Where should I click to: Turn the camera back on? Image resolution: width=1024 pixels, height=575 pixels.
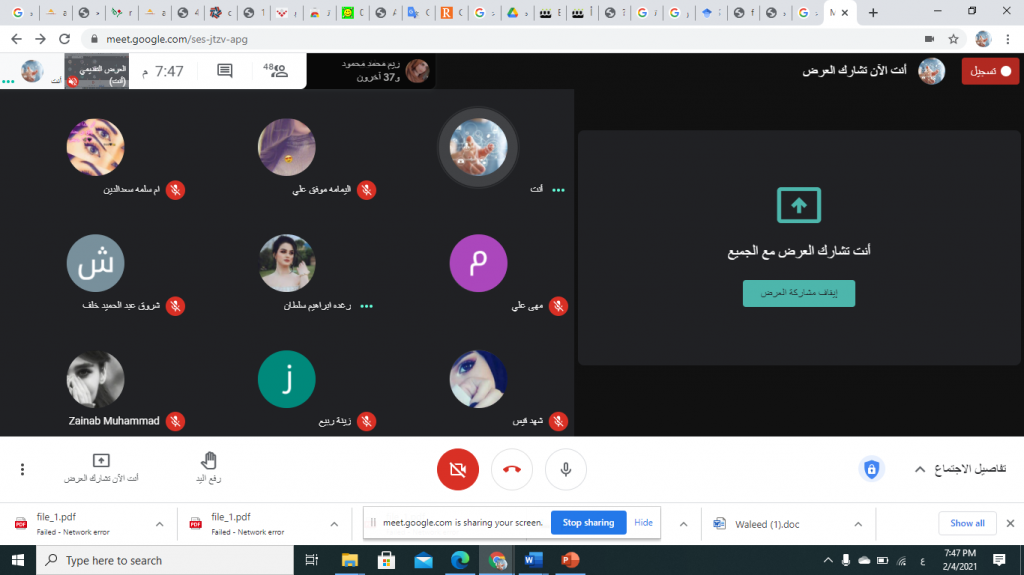[x=458, y=469]
